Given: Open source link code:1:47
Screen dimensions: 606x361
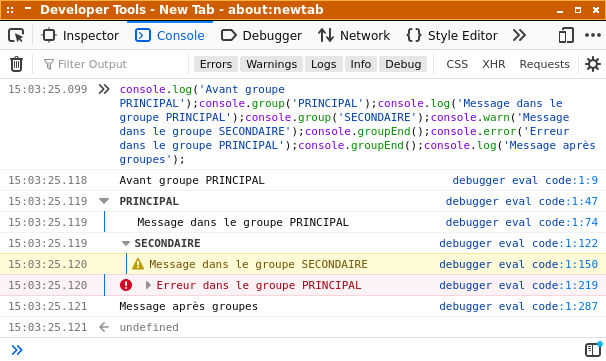Looking at the screenshot, I should (522, 201).
